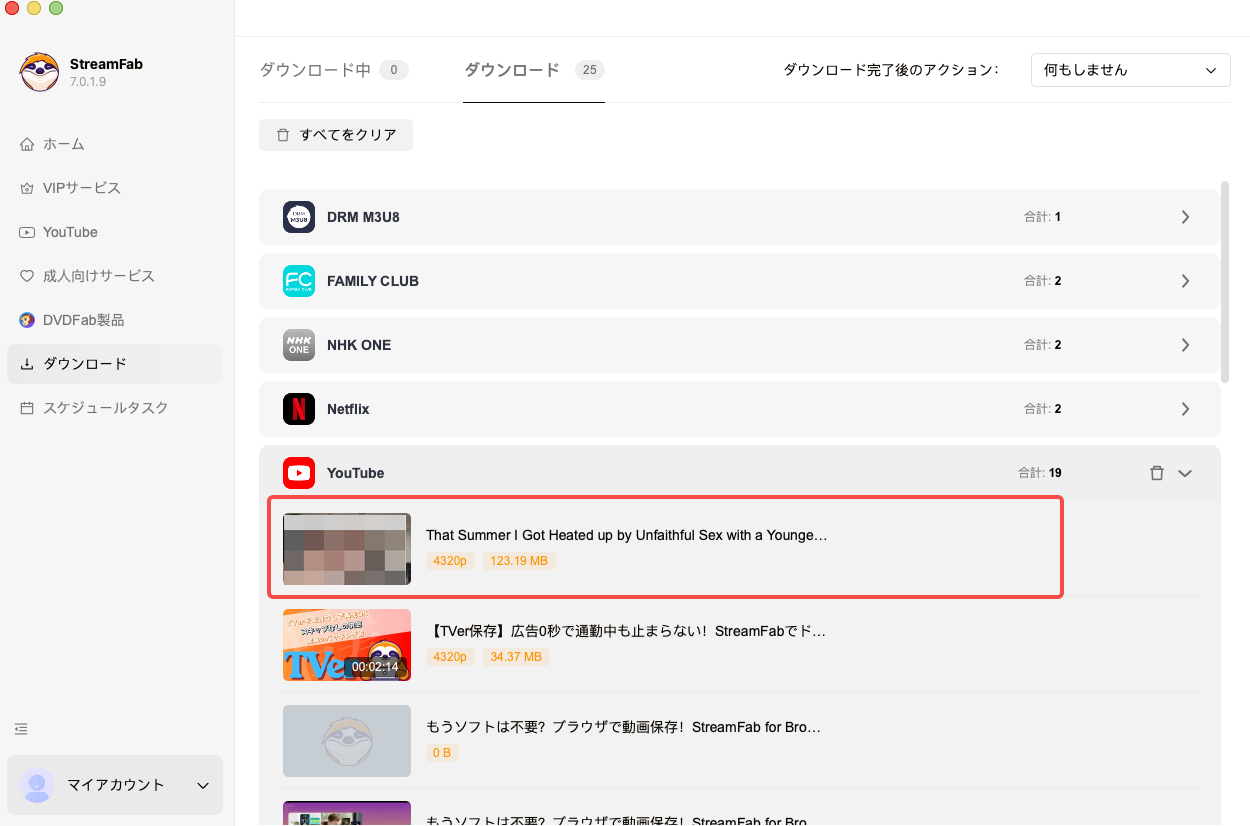
Task: Switch to the ダウンロード tab with 25 items
Action: click(534, 70)
